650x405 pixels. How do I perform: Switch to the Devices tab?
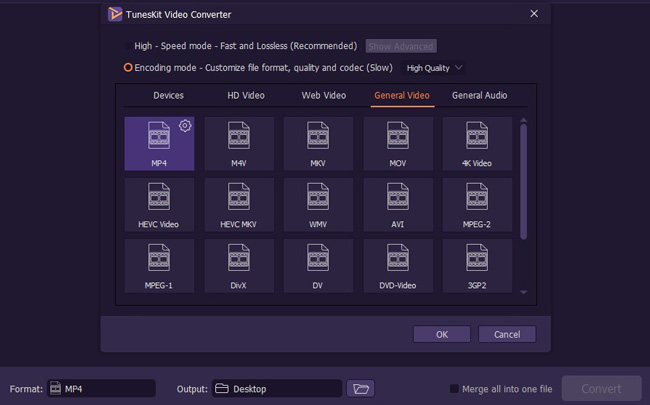point(168,95)
